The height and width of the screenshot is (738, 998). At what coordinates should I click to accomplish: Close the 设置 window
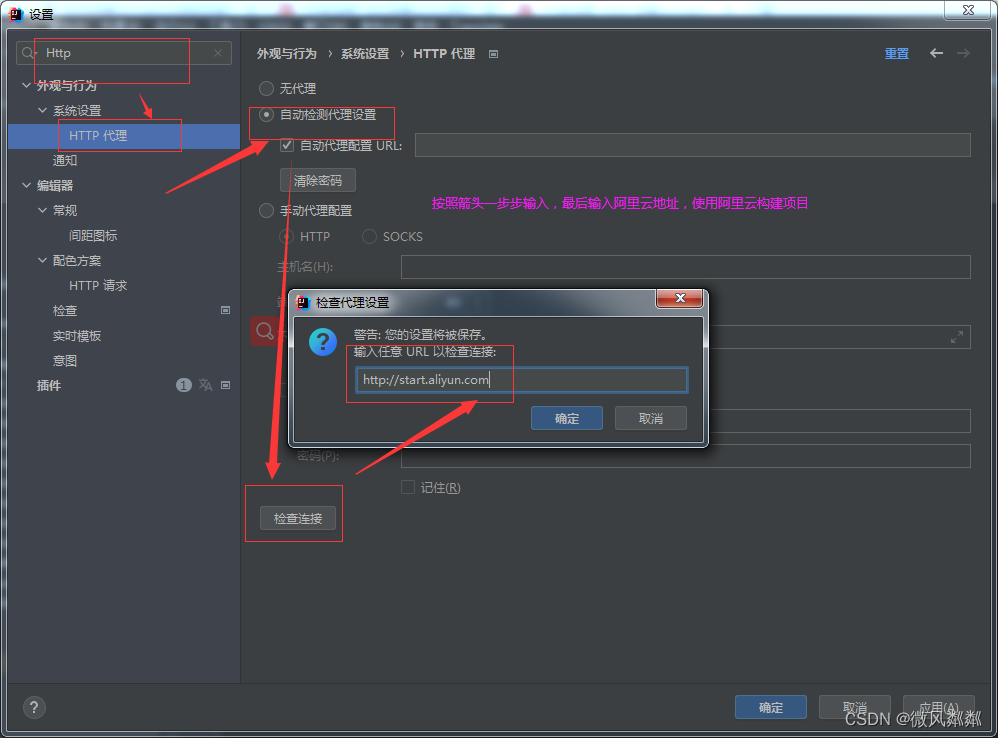968,10
